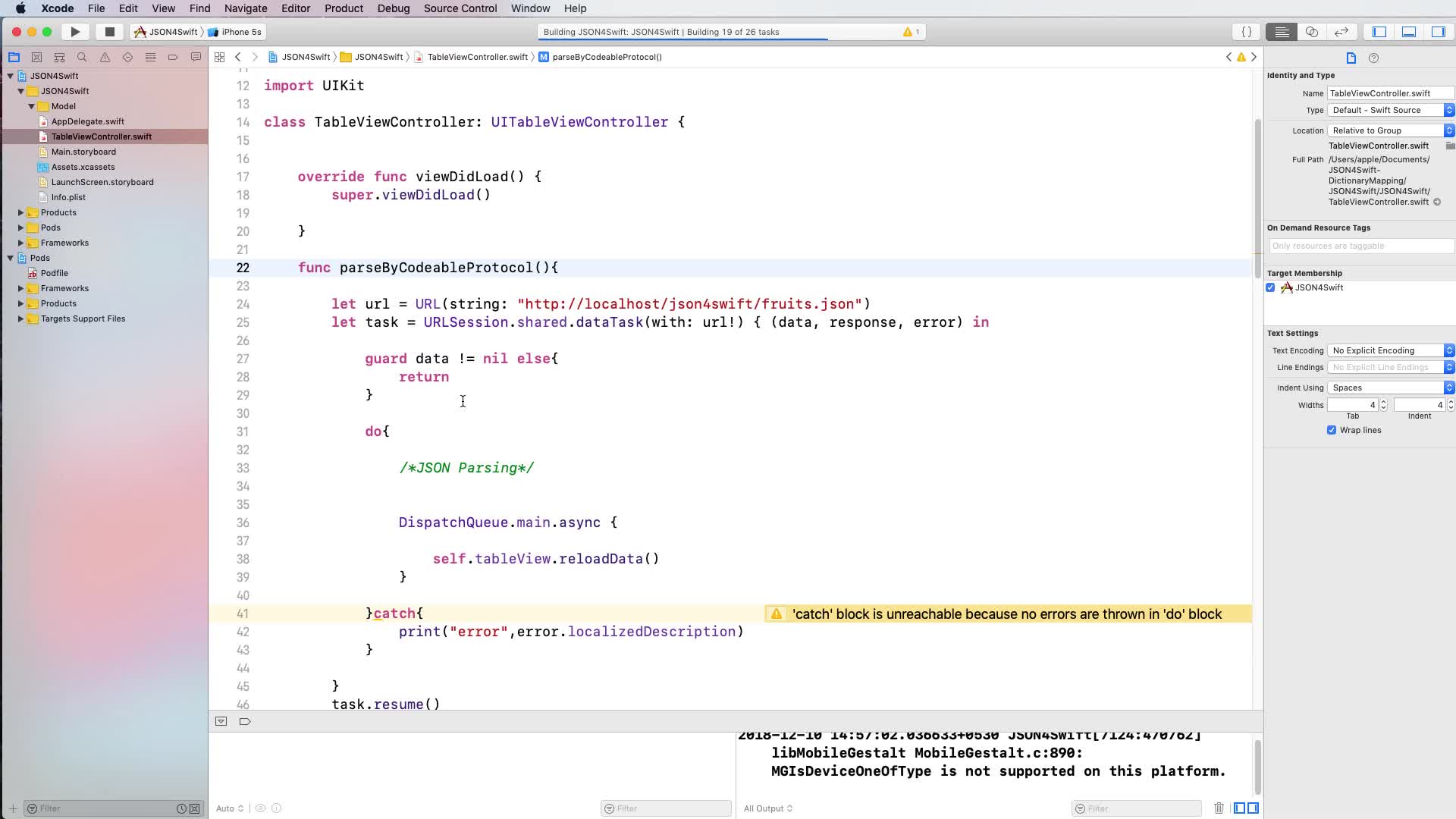Image resolution: width=1456 pixels, height=819 pixels.
Task: Go back in editor history
Action: [238, 57]
